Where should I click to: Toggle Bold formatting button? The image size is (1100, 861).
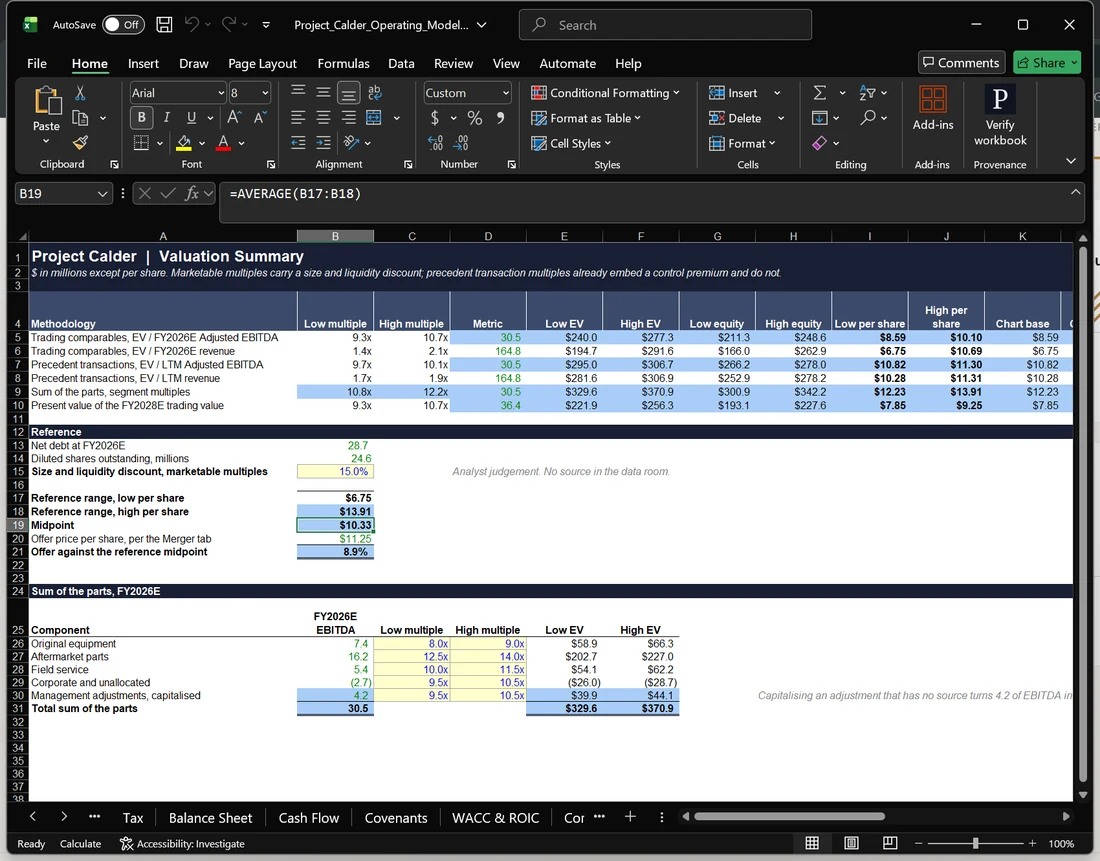tap(142, 117)
